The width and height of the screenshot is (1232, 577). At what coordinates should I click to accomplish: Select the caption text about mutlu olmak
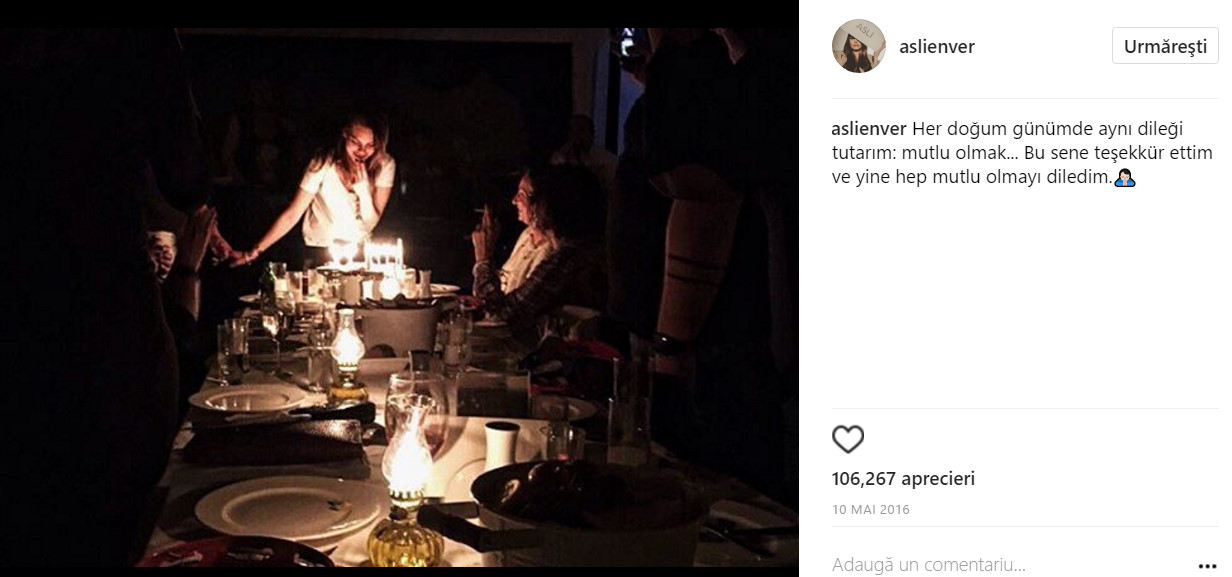(x=1020, y=153)
